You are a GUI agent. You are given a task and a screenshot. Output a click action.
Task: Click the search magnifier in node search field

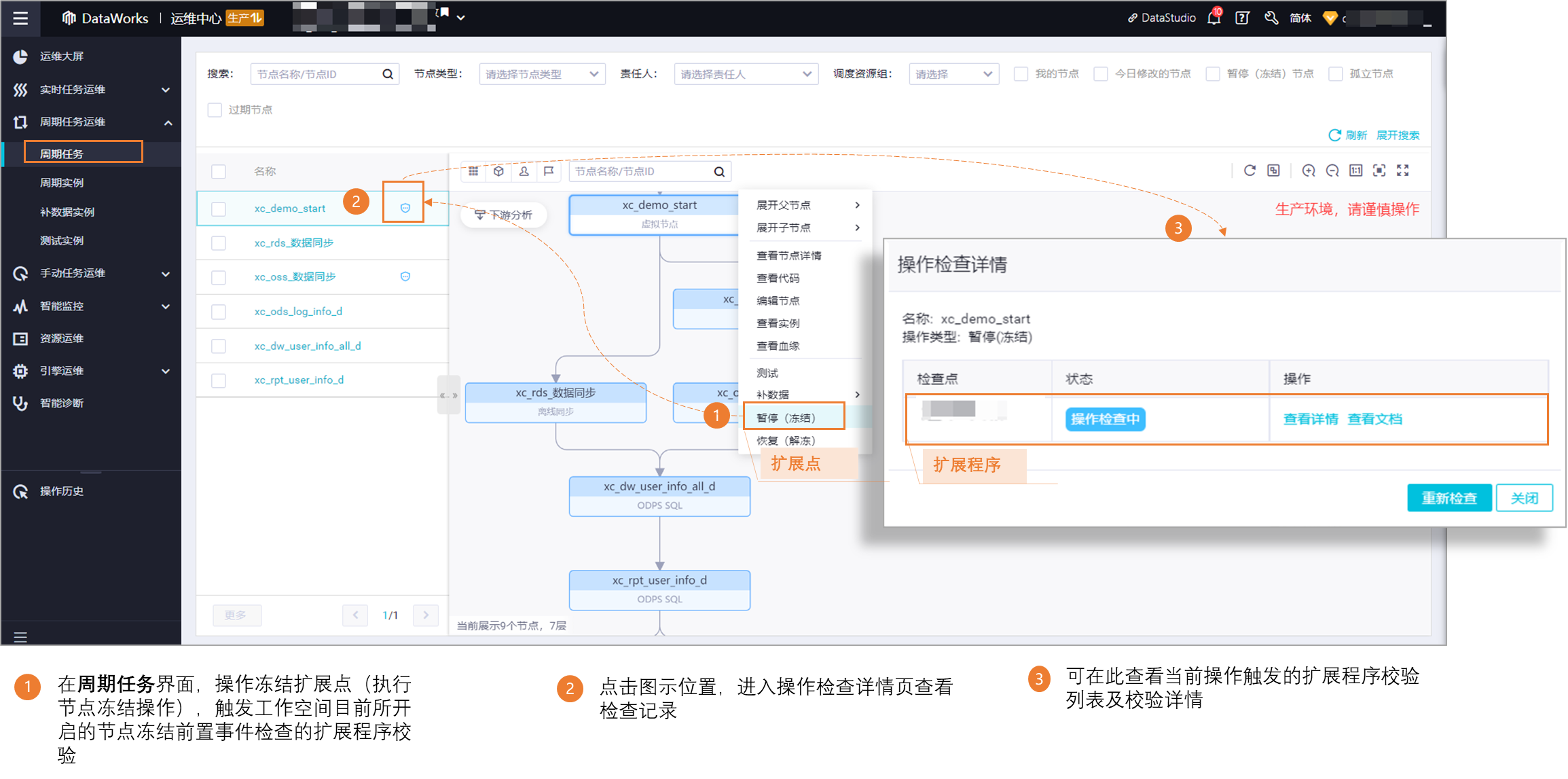point(387,74)
